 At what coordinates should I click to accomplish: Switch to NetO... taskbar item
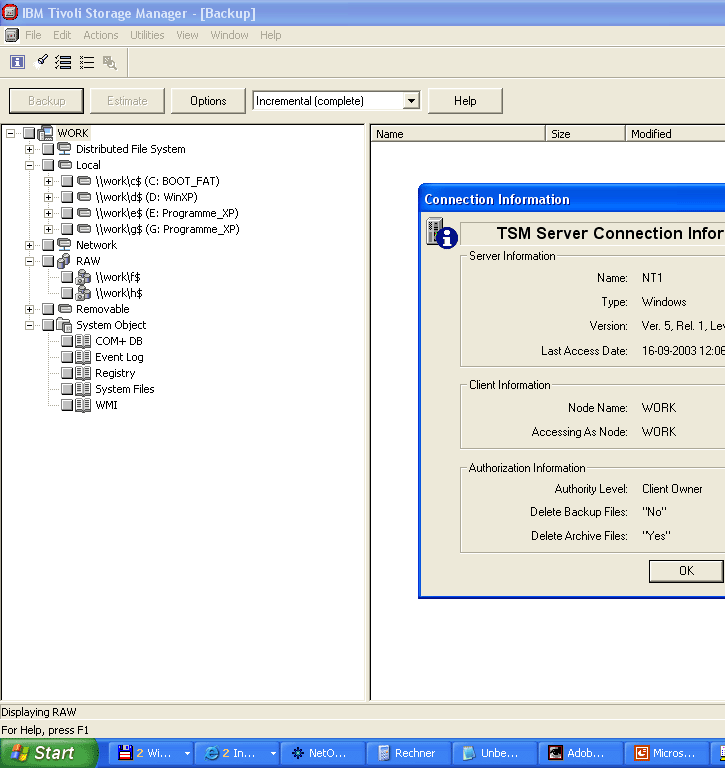tap(323, 753)
